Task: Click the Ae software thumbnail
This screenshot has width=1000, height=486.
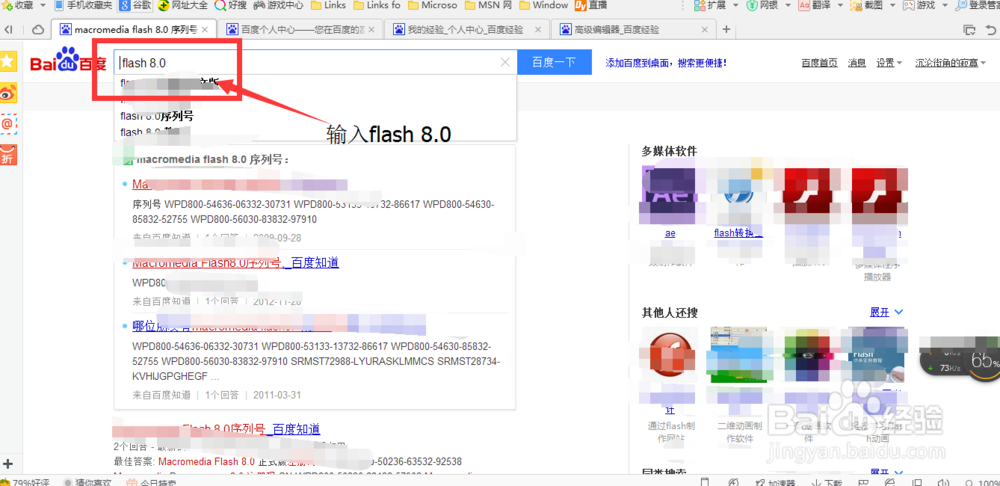Action: pos(670,194)
